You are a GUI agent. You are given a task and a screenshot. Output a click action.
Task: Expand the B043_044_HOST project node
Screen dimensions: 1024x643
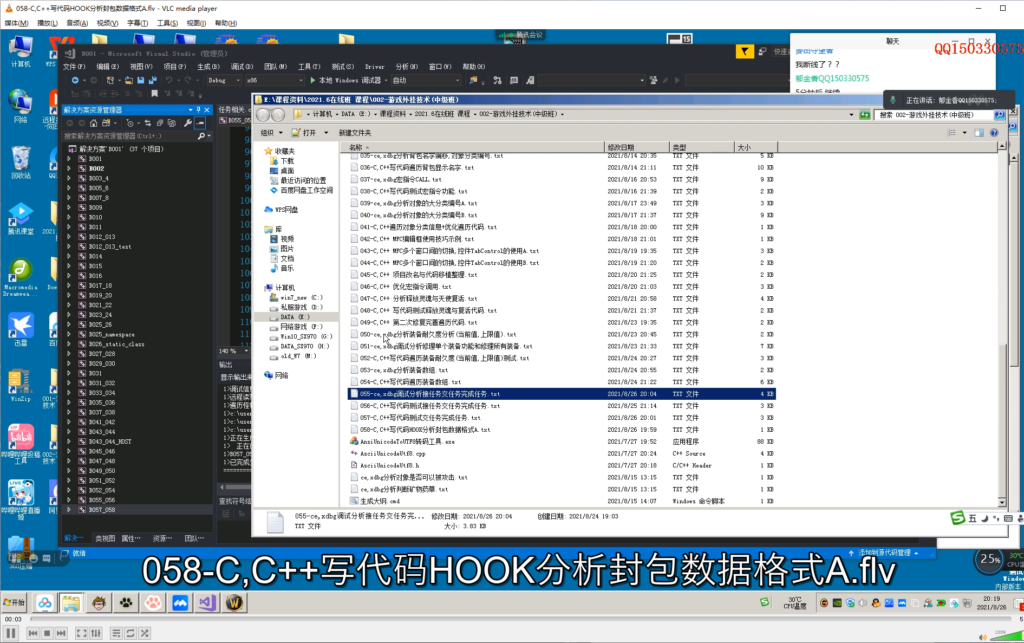click(x=69, y=441)
